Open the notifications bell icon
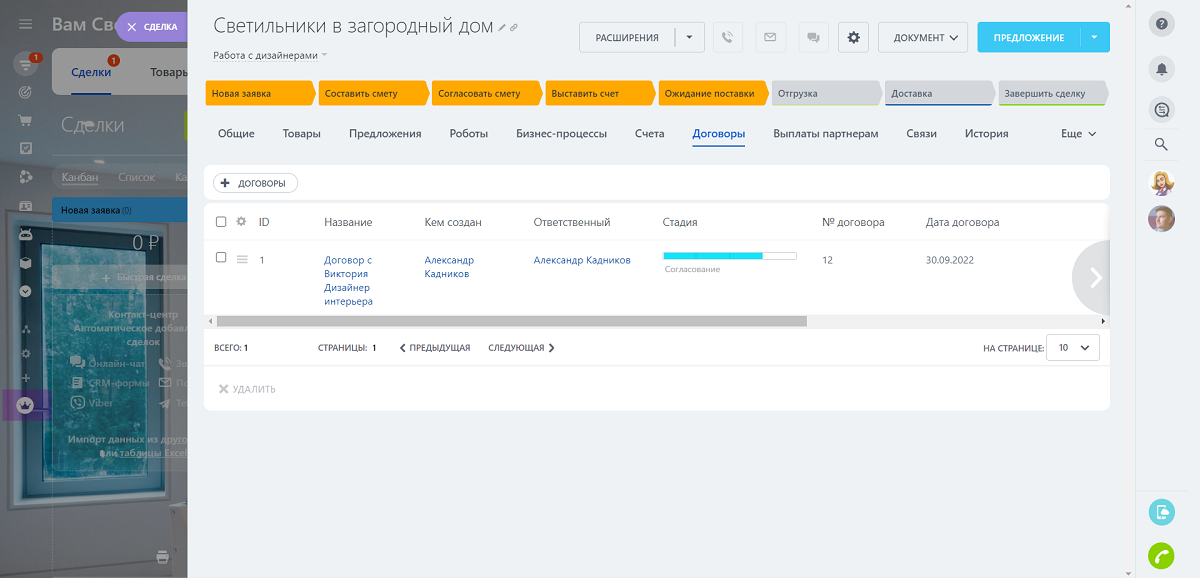Screen dimensions: 1200x578 tap(1161, 68)
